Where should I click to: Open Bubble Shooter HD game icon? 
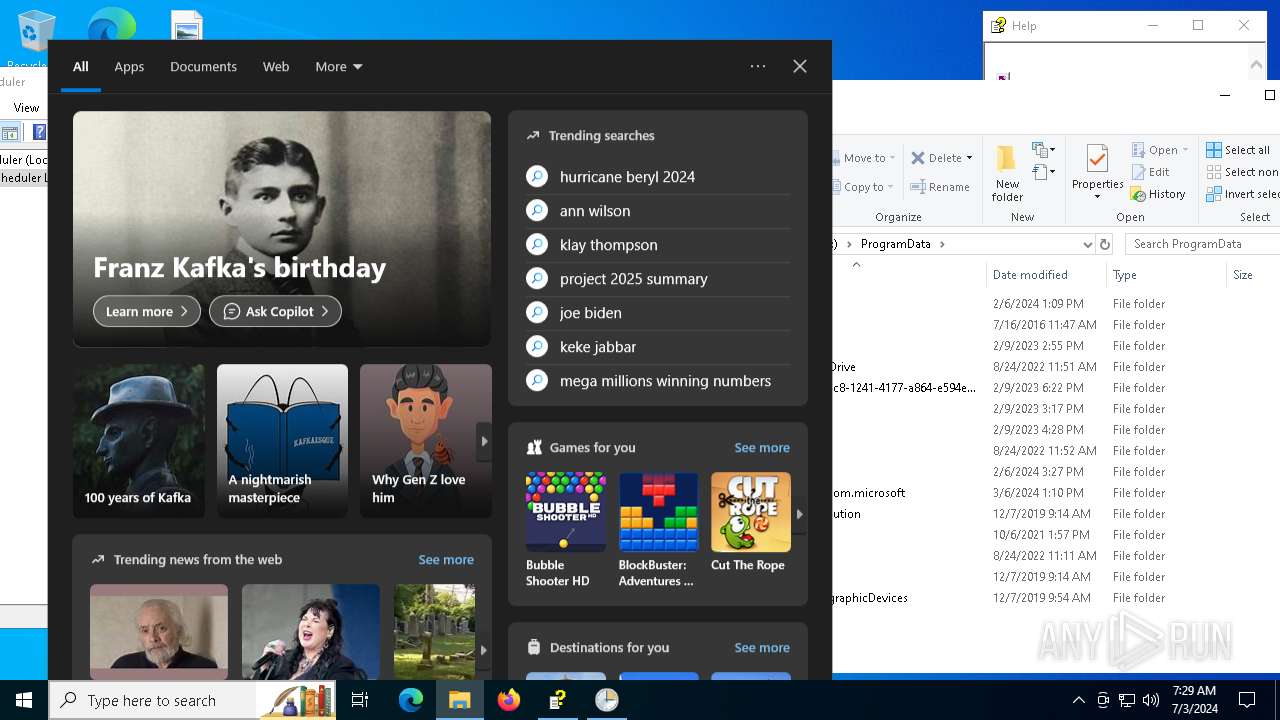(x=566, y=512)
